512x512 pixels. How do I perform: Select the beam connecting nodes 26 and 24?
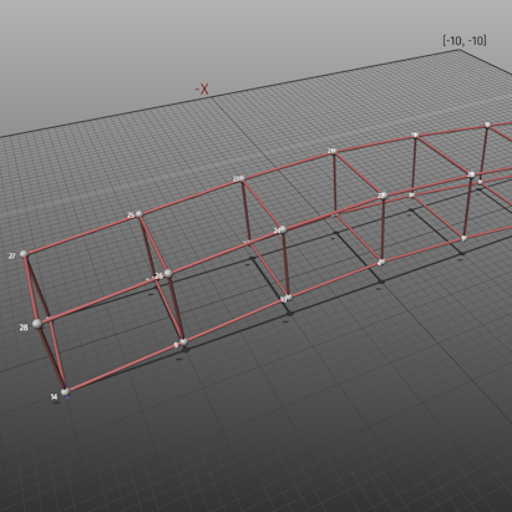[225, 251]
